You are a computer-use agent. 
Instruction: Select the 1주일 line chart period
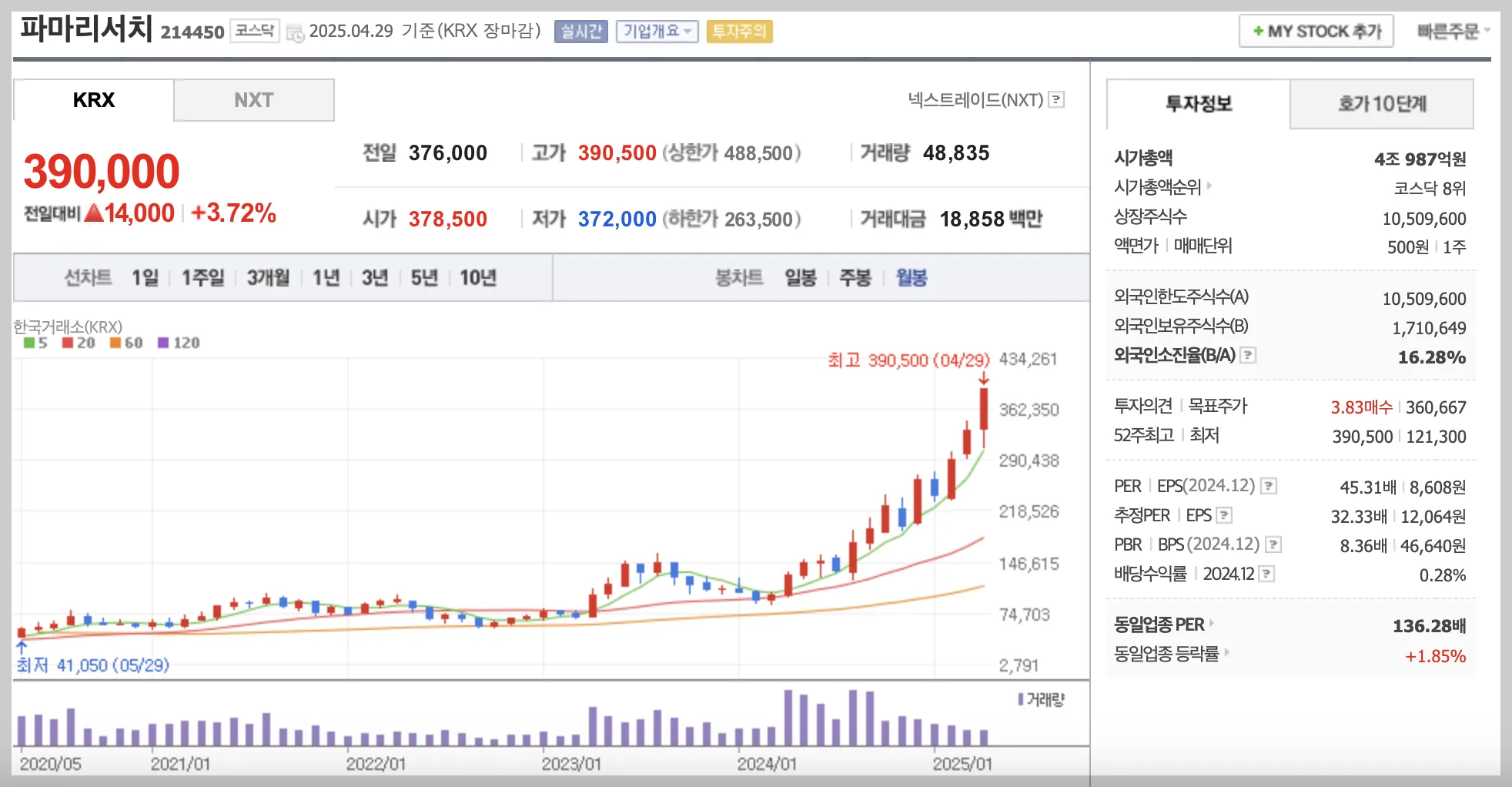[x=202, y=277]
